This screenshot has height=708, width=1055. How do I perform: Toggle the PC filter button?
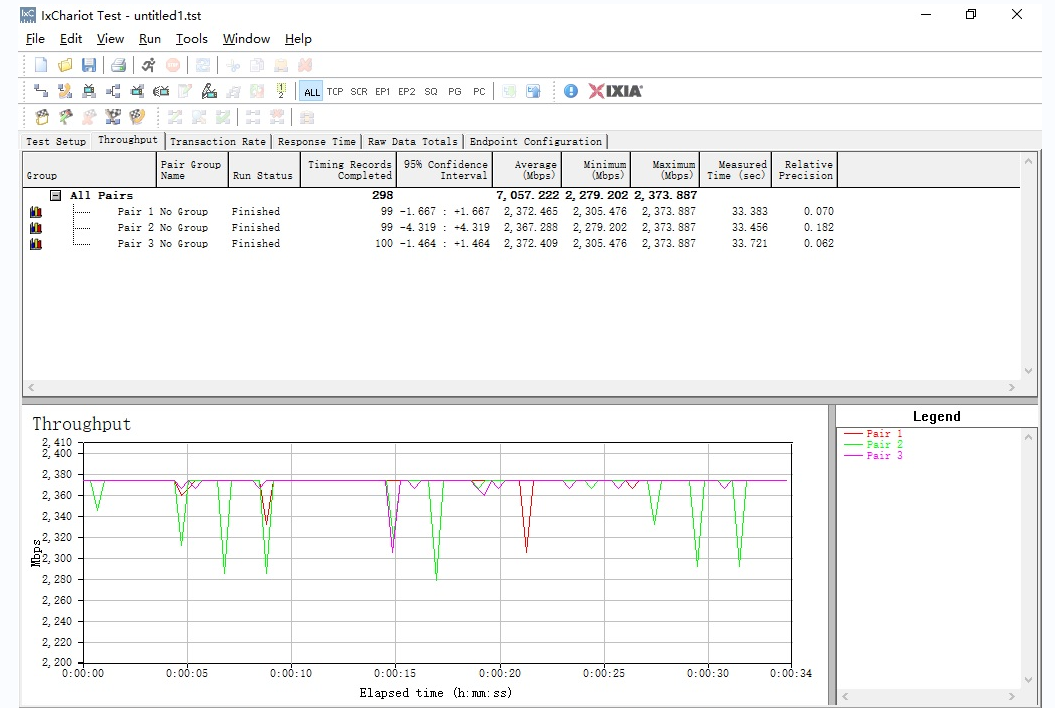[x=479, y=92]
